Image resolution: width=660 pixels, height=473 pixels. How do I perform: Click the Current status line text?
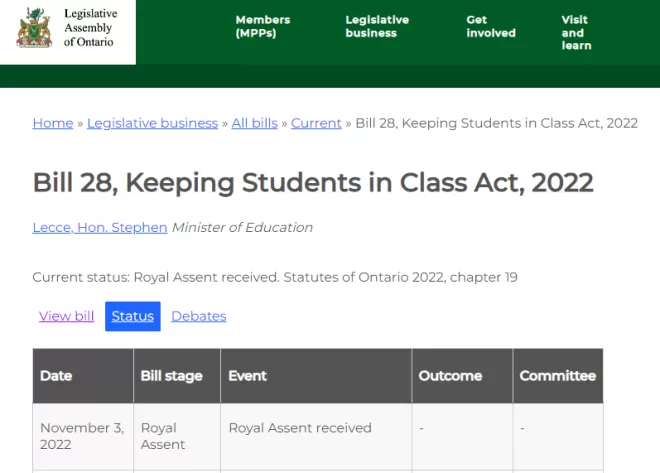pos(275,277)
